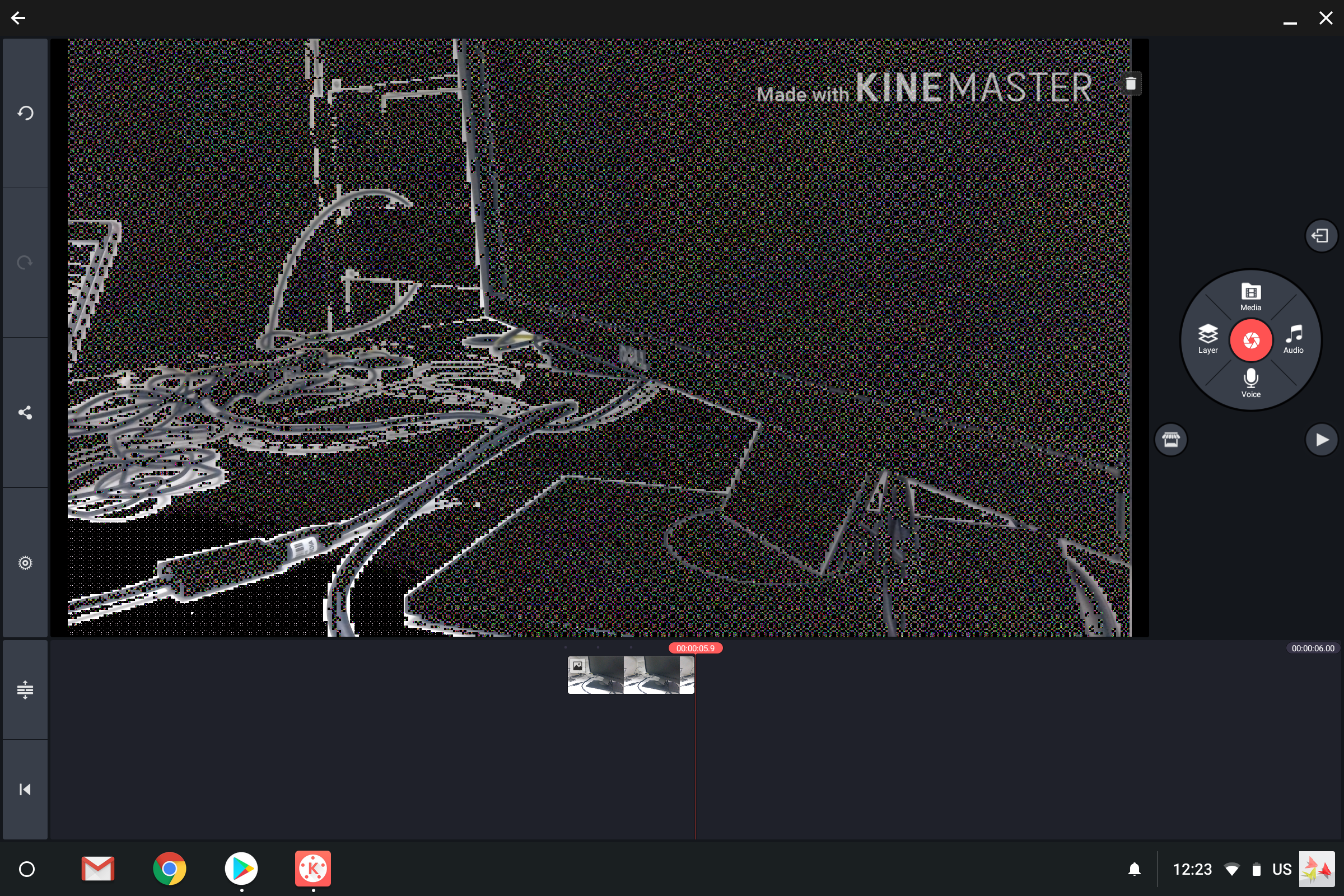
Task: Open the KineMaster asset store
Action: coord(1170,440)
